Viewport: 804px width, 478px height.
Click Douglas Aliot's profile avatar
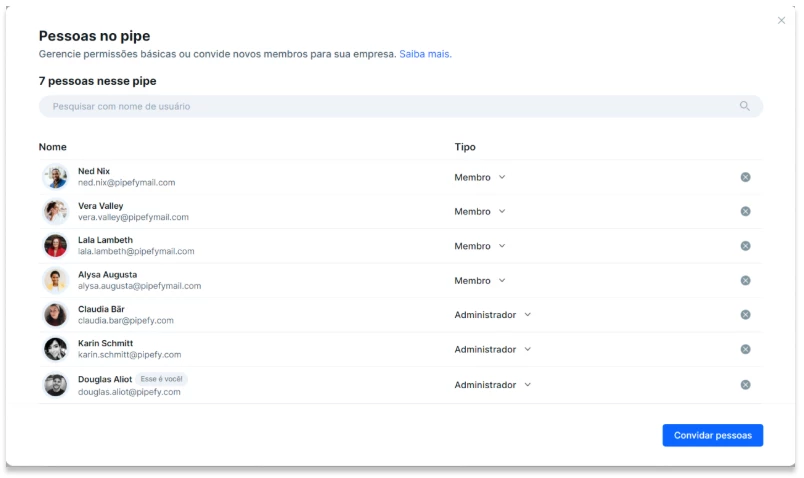pos(56,385)
